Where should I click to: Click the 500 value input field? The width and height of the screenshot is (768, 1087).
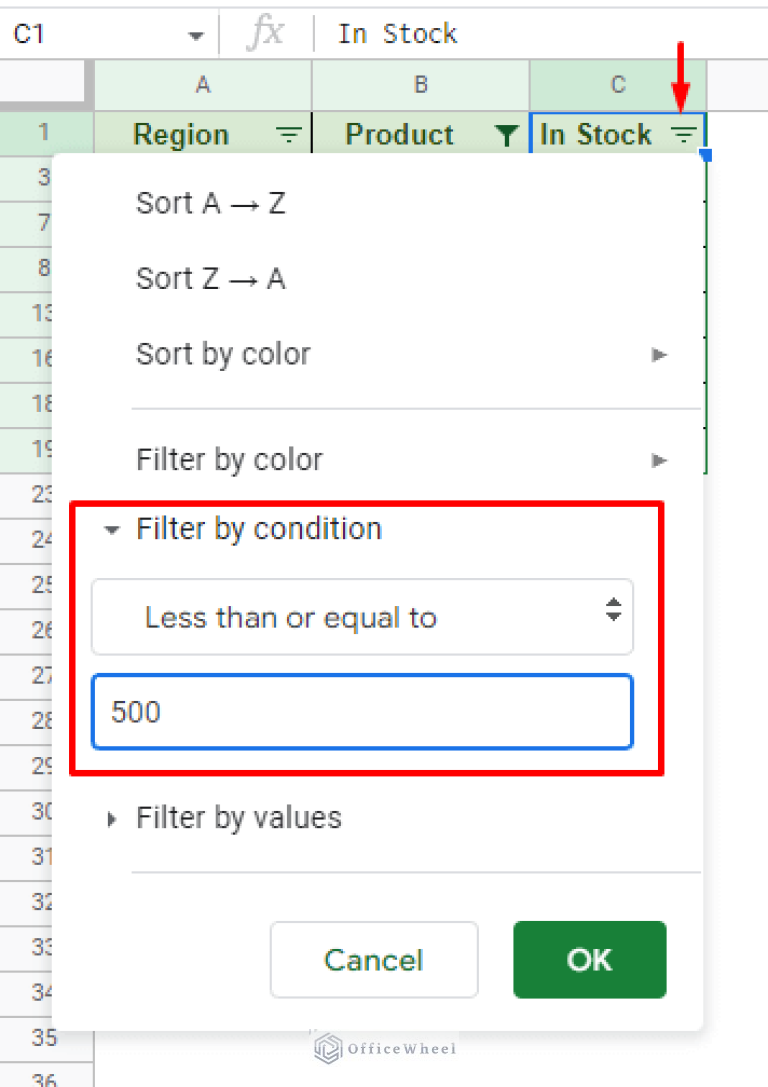pos(362,712)
